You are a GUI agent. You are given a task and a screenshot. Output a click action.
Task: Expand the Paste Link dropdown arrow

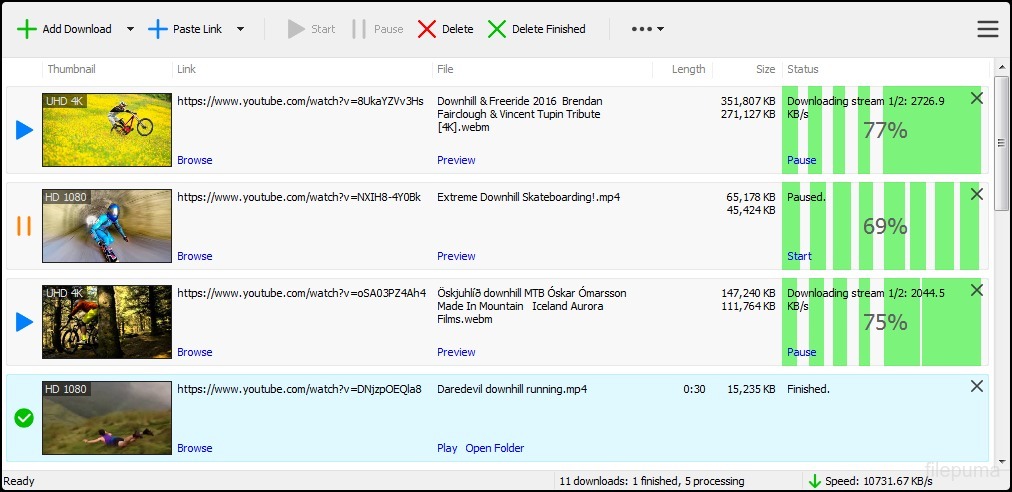coord(240,29)
